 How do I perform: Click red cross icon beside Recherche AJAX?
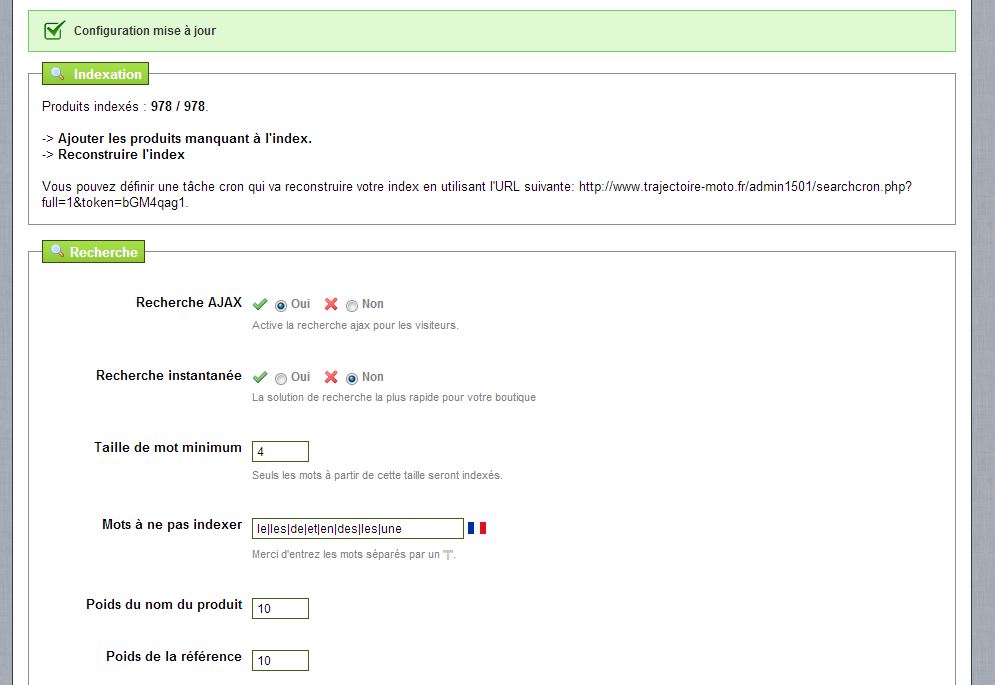331,304
